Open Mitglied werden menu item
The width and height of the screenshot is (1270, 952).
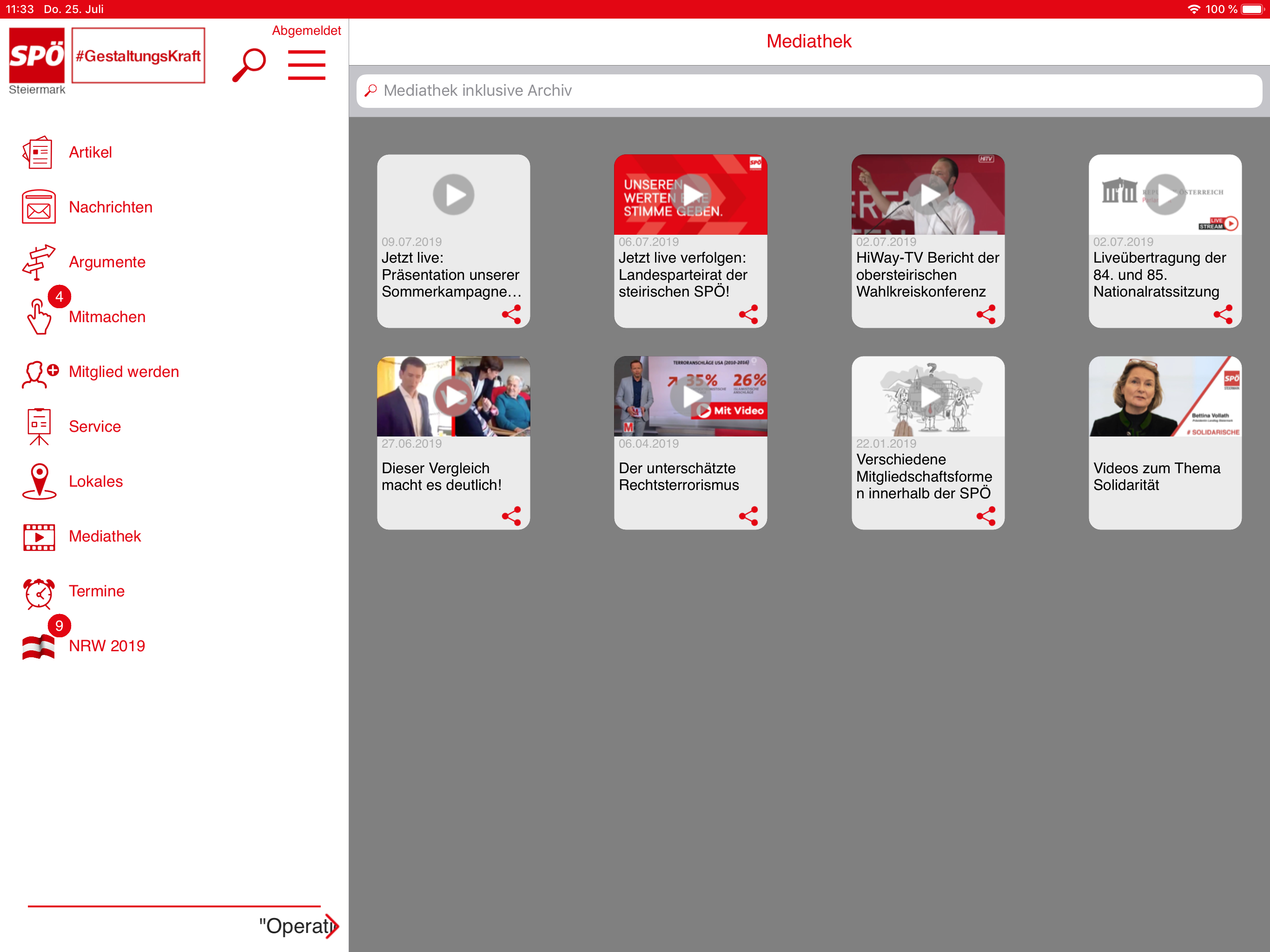click(x=124, y=371)
